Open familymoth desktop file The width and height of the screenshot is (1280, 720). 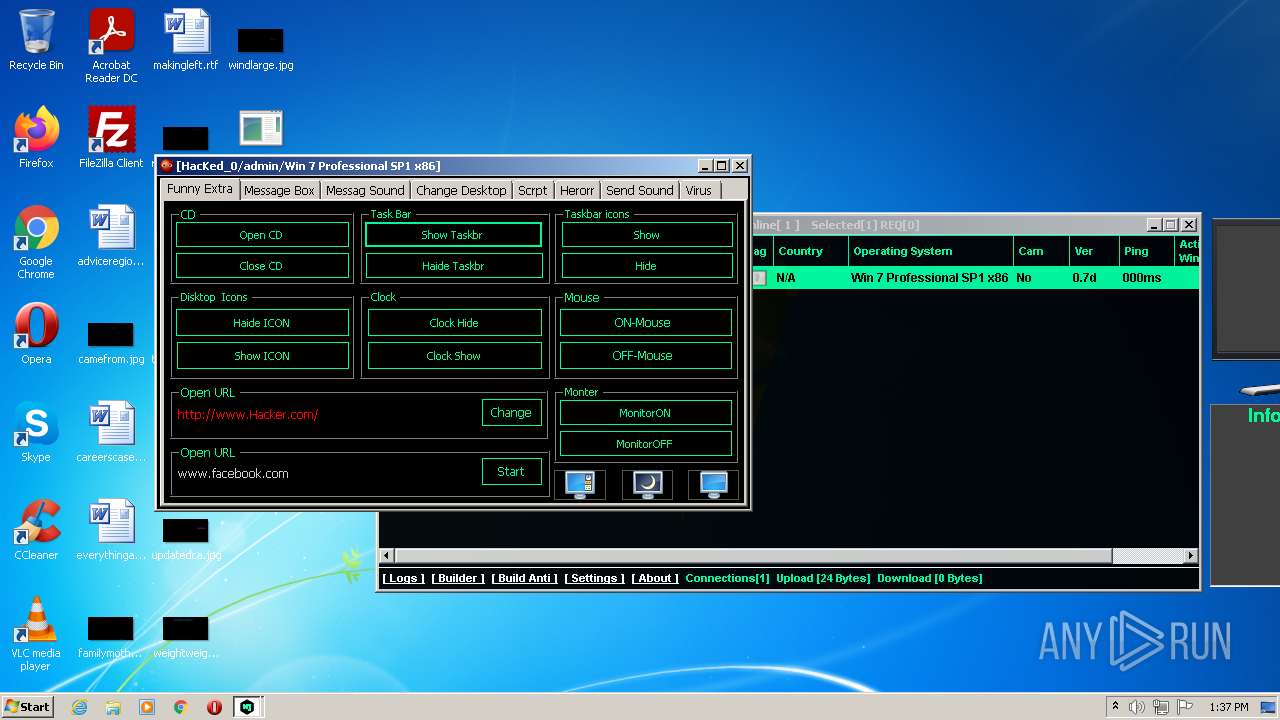111,636
